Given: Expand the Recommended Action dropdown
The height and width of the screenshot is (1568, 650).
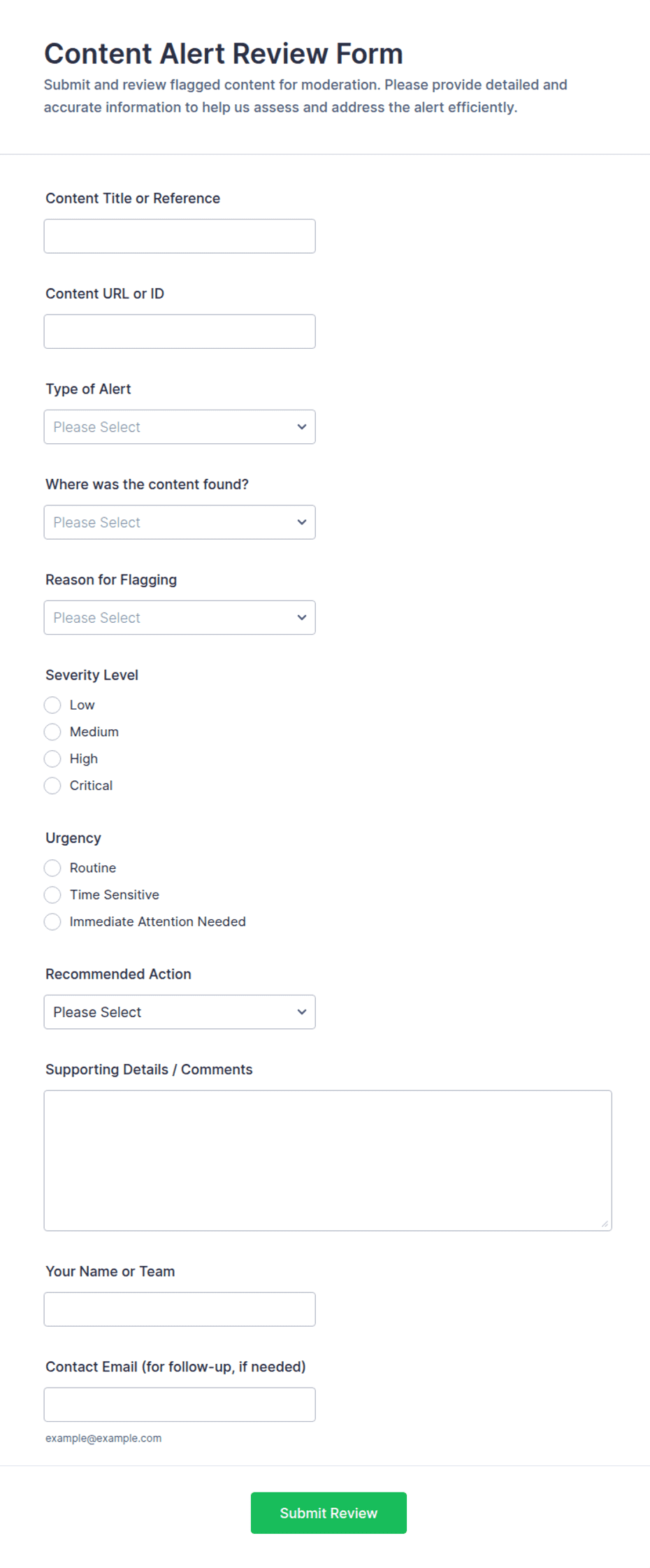Looking at the screenshot, I should [180, 1012].
